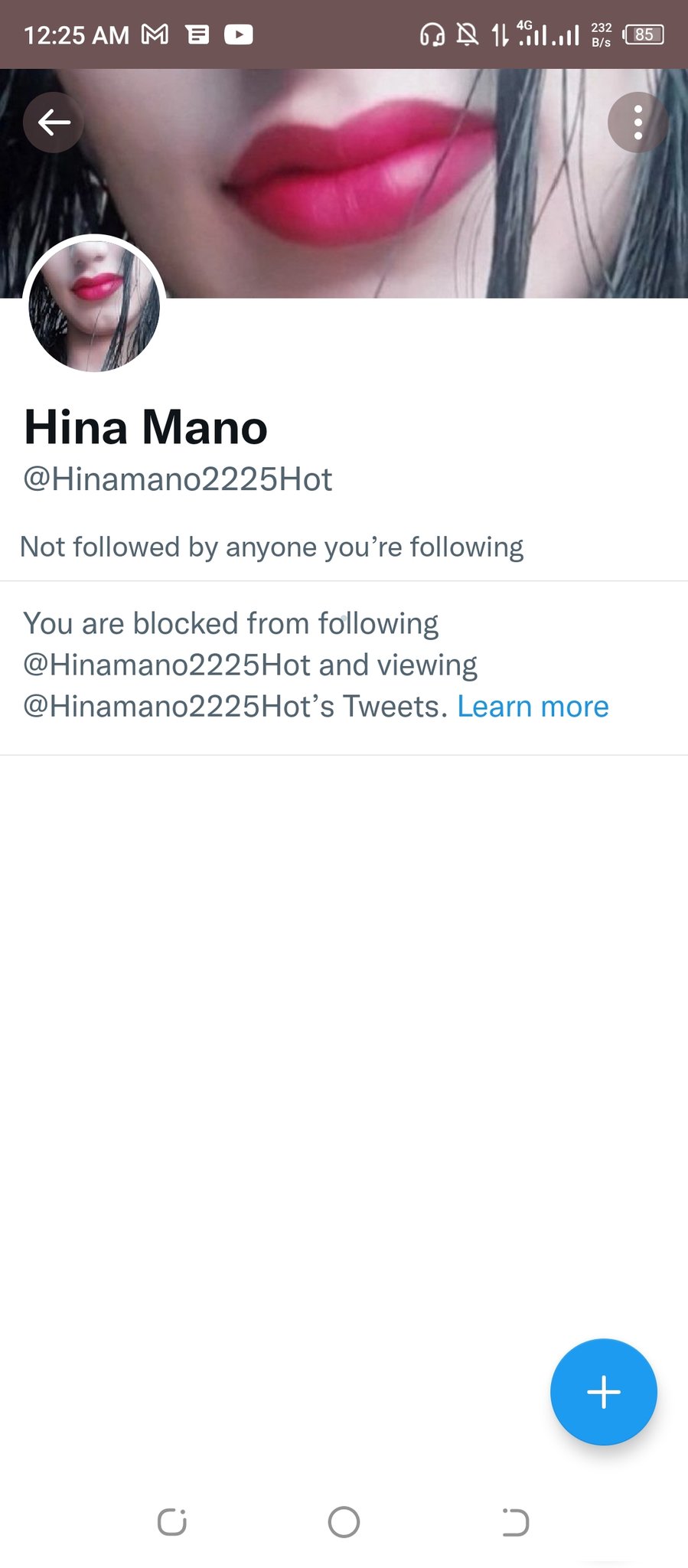Tap the back arrow button
Viewport: 688px width, 1568px height.
click(x=54, y=122)
